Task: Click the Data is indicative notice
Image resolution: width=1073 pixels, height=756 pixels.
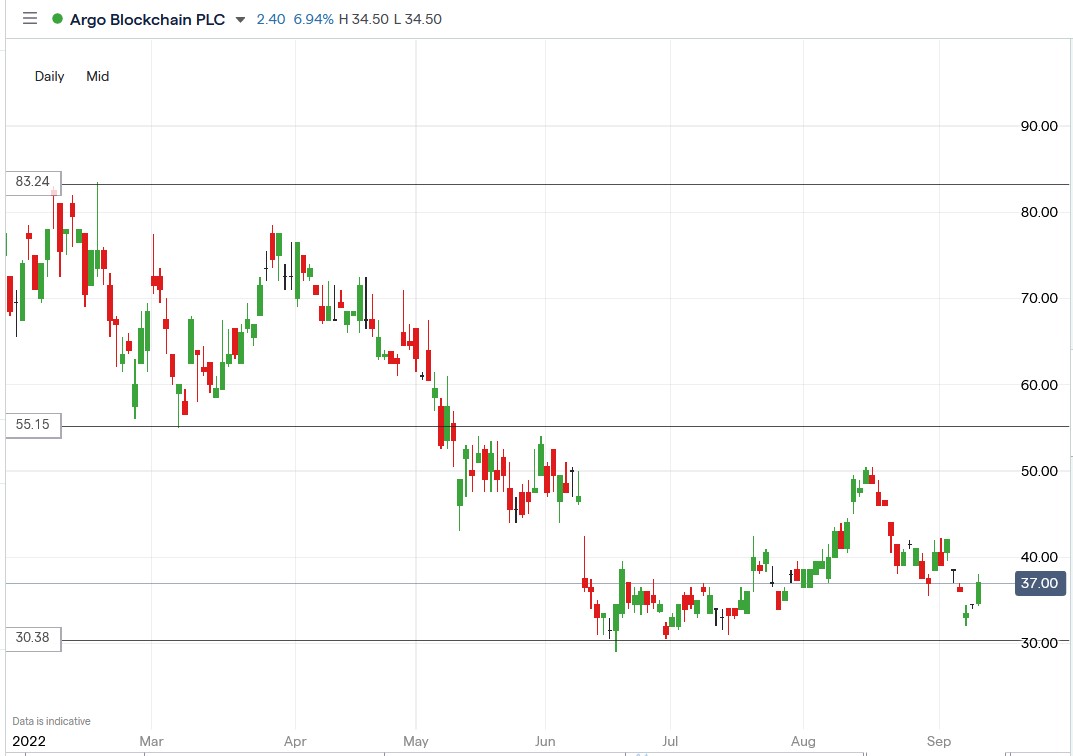Action: [50, 720]
